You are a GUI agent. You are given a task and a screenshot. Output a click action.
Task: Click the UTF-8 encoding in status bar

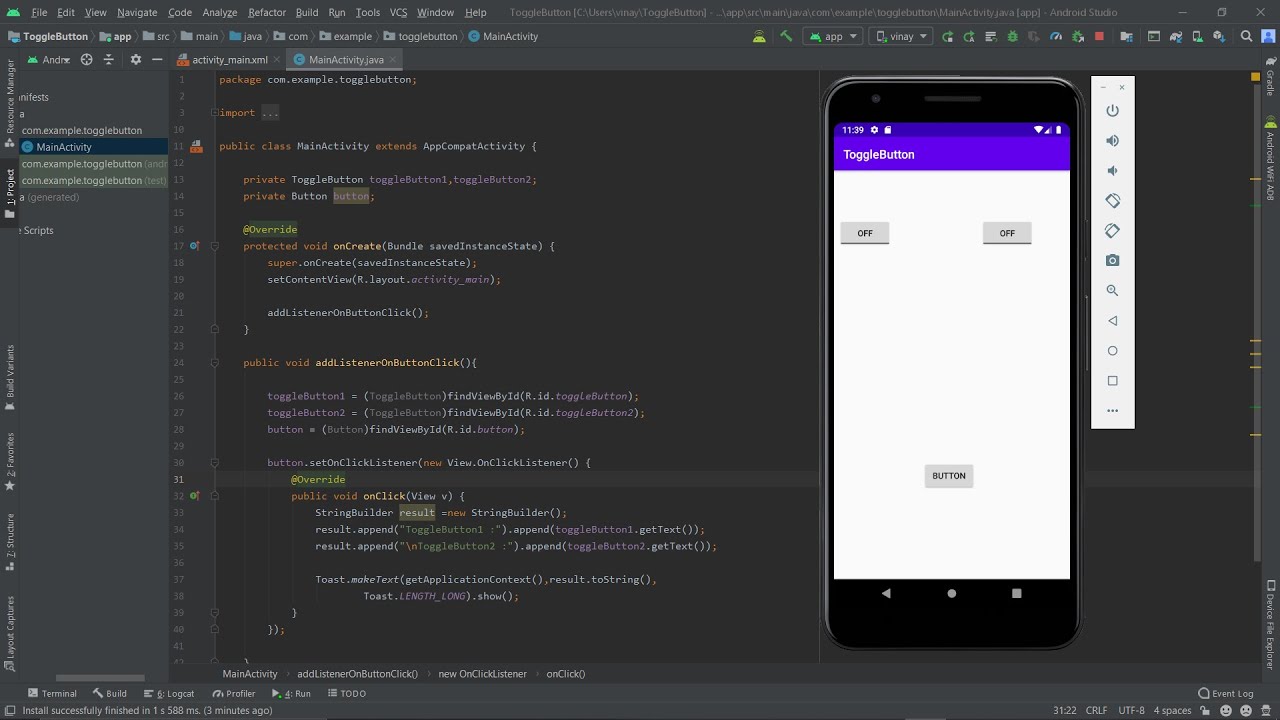[x=1131, y=711]
